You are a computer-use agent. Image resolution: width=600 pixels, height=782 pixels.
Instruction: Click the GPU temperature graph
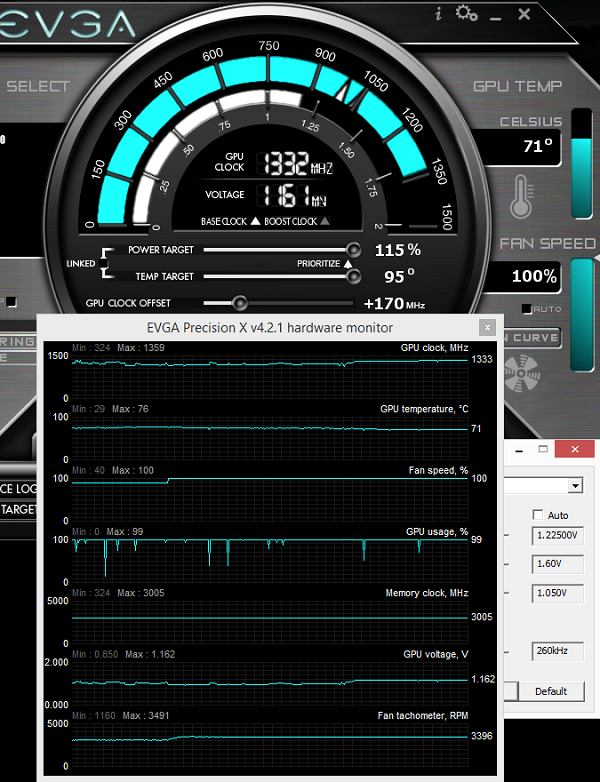tap(270, 438)
